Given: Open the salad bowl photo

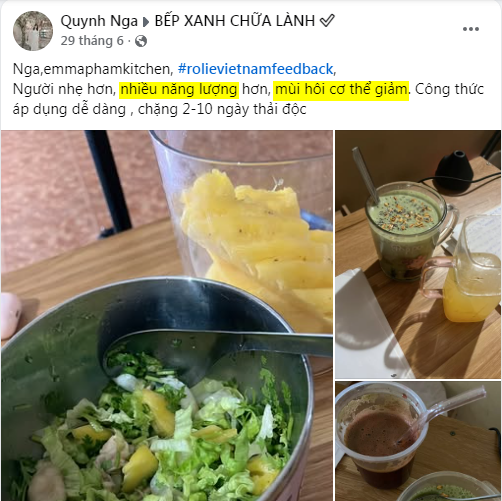Looking at the screenshot, I should point(167,315).
